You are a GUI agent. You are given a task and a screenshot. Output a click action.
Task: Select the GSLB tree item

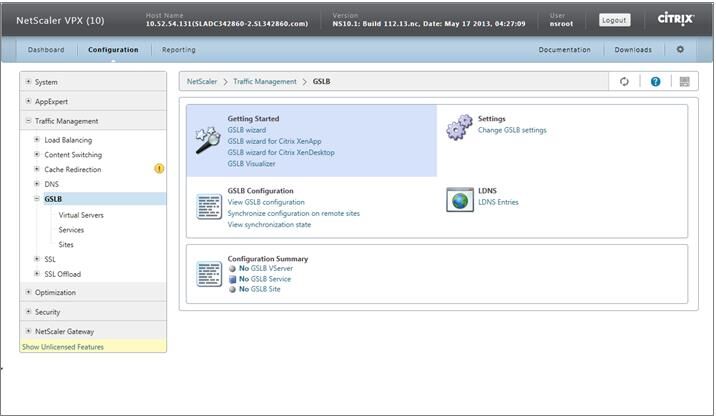pos(53,199)
